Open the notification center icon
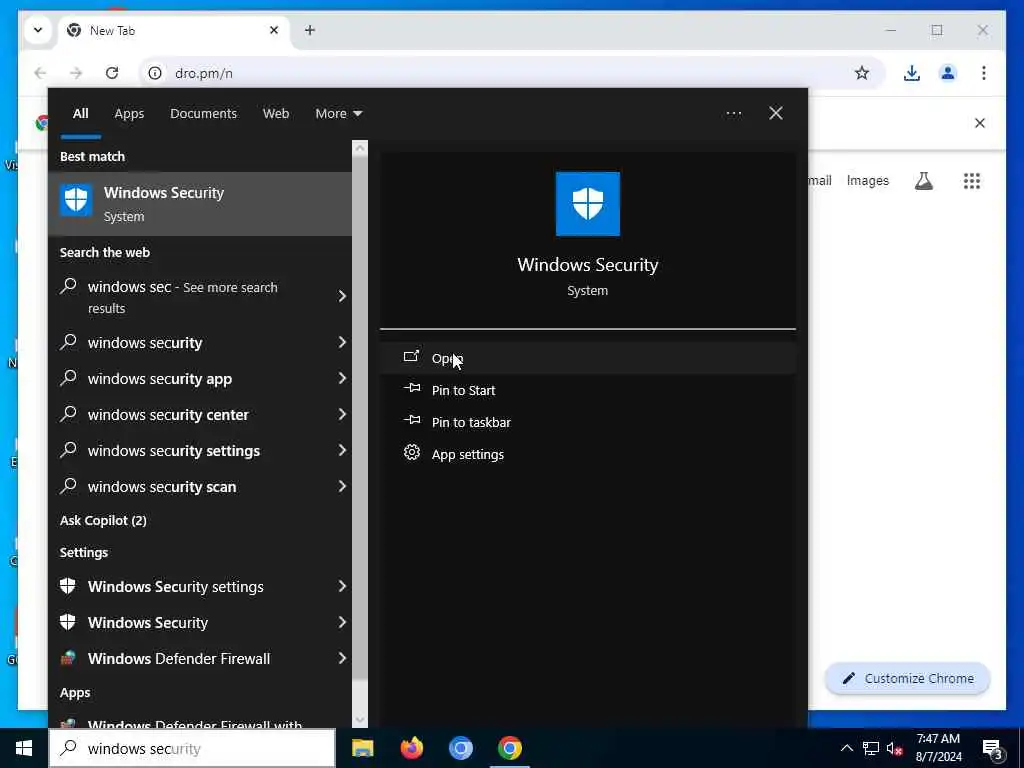Viewport: 1024px width, 768px height. (992, 749)
